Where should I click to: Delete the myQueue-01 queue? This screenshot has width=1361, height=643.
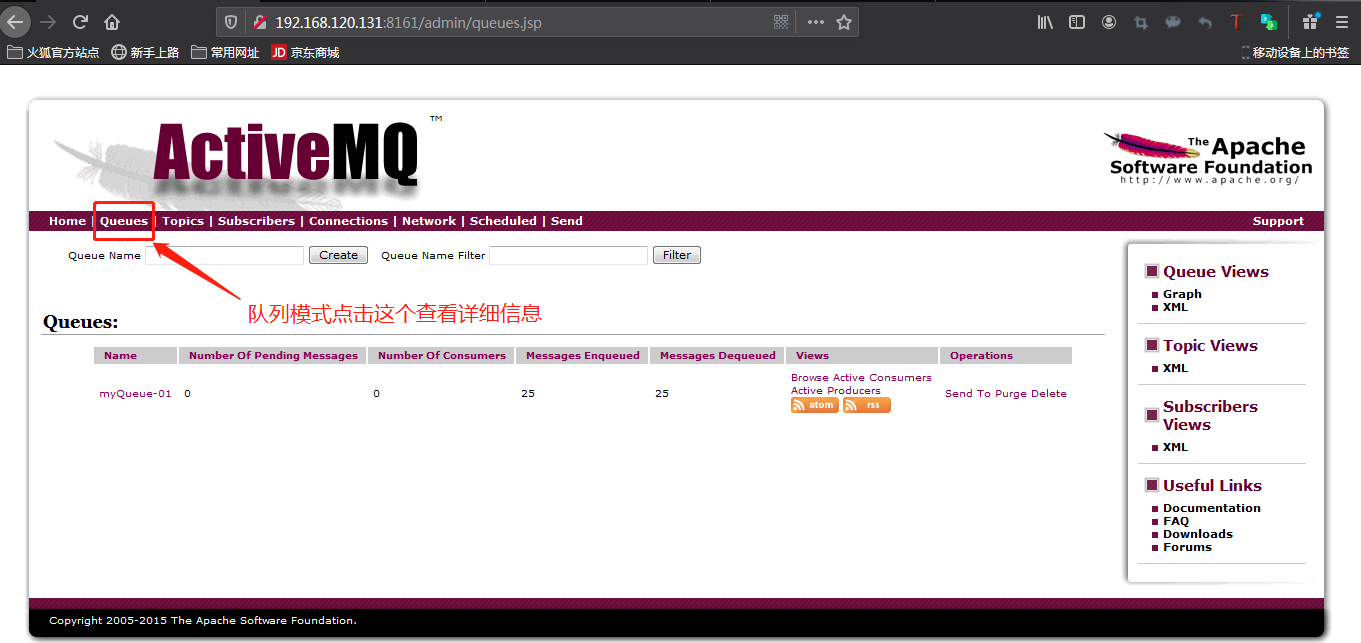point(1049,394)
